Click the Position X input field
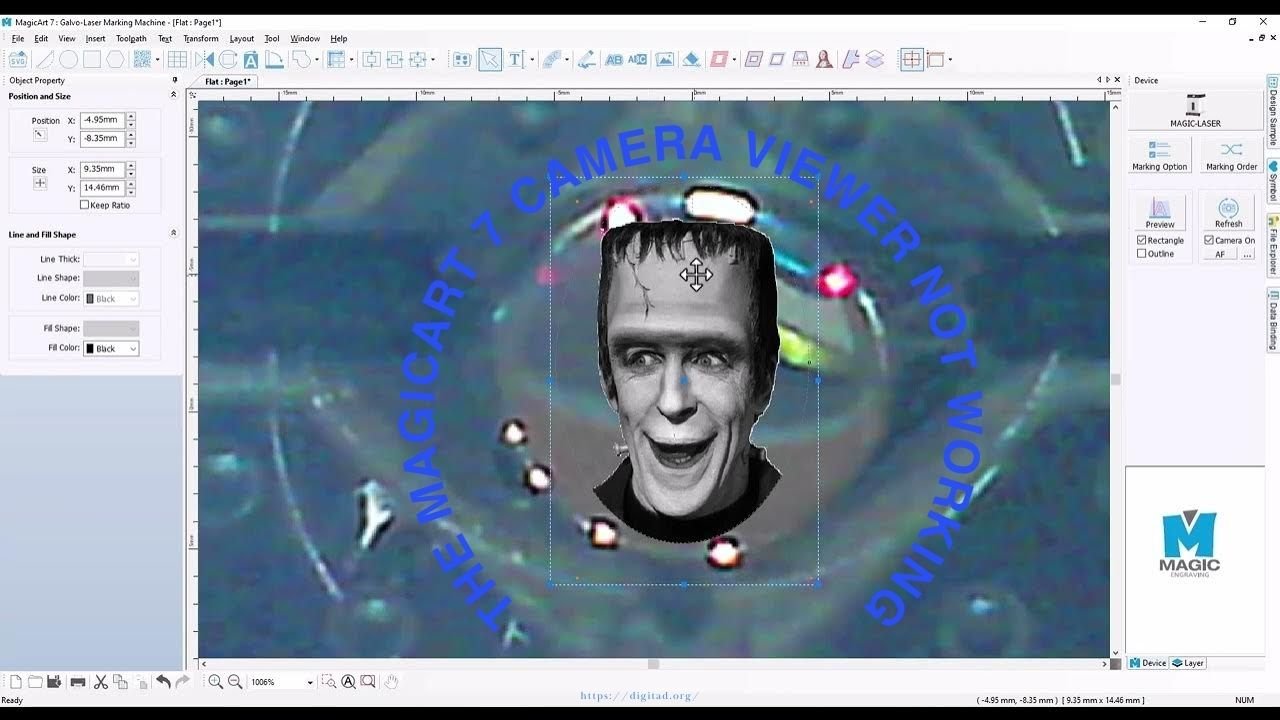This screenshot has height=720, width=1280. [102, 120]
